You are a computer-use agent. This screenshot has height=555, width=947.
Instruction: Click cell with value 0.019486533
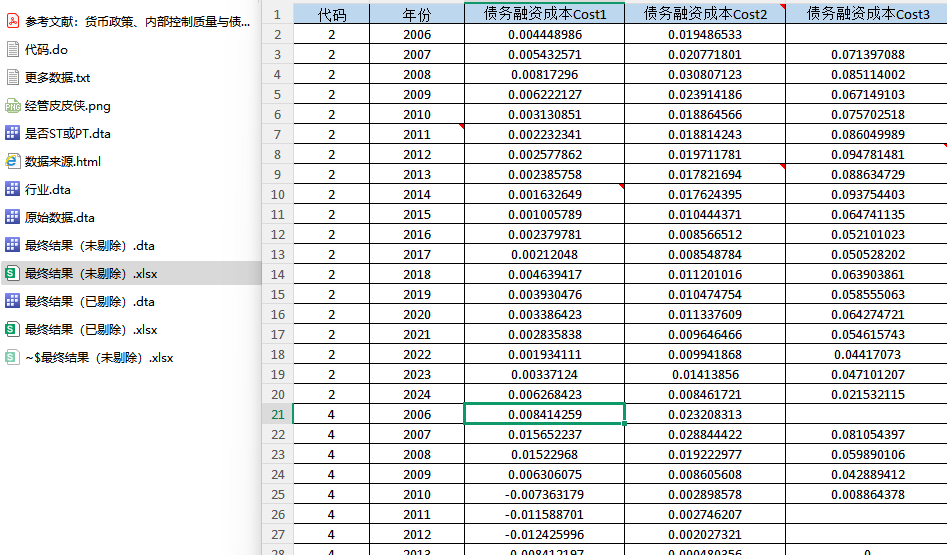point(705,34)
